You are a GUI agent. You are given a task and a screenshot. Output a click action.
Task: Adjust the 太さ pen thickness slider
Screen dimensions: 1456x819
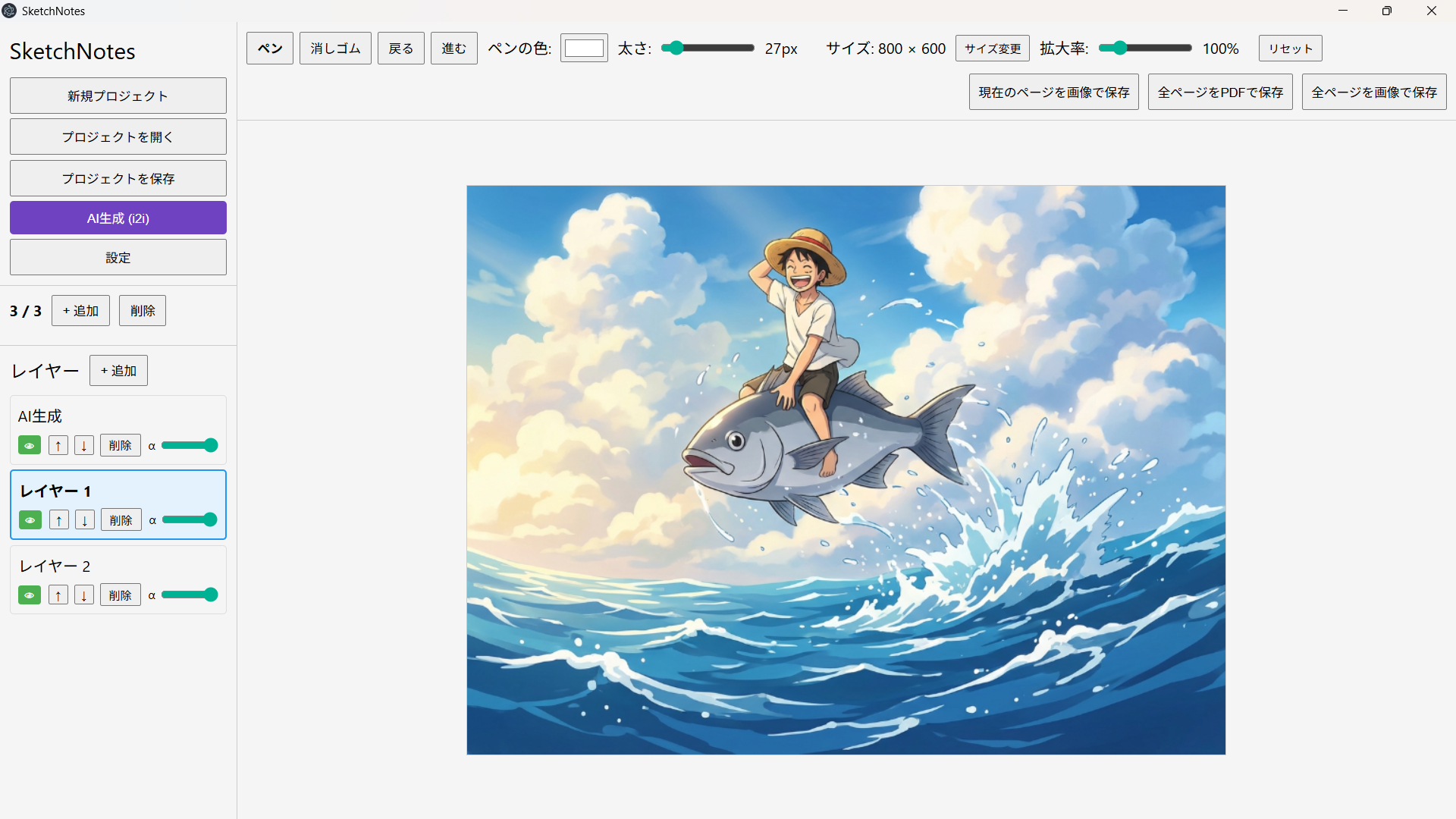(x=708, y=48)
